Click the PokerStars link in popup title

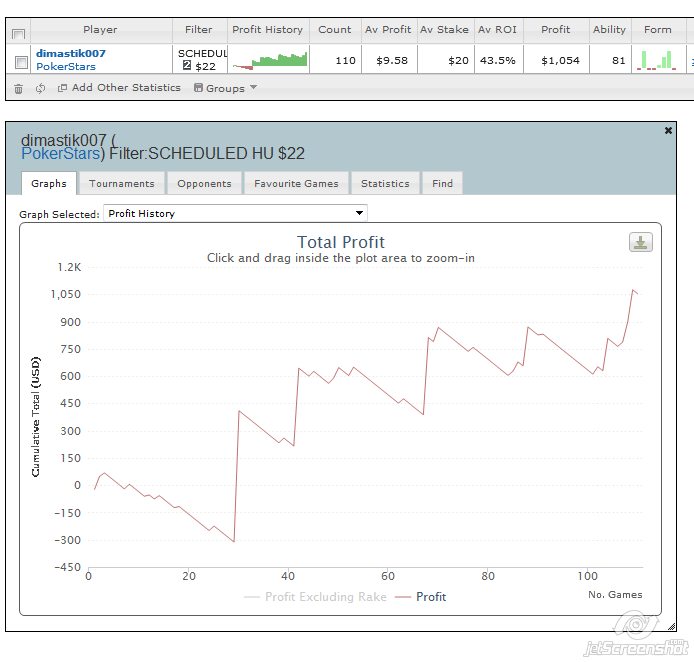tap(61, 154)
